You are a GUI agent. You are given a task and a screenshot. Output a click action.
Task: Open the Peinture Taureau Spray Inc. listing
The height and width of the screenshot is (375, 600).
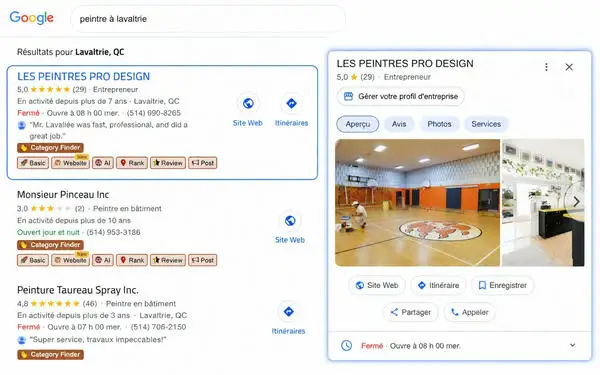(78, 290)
